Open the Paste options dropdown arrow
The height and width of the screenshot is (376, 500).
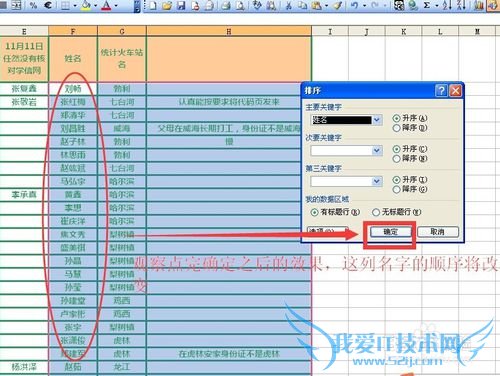pos(326,5)
